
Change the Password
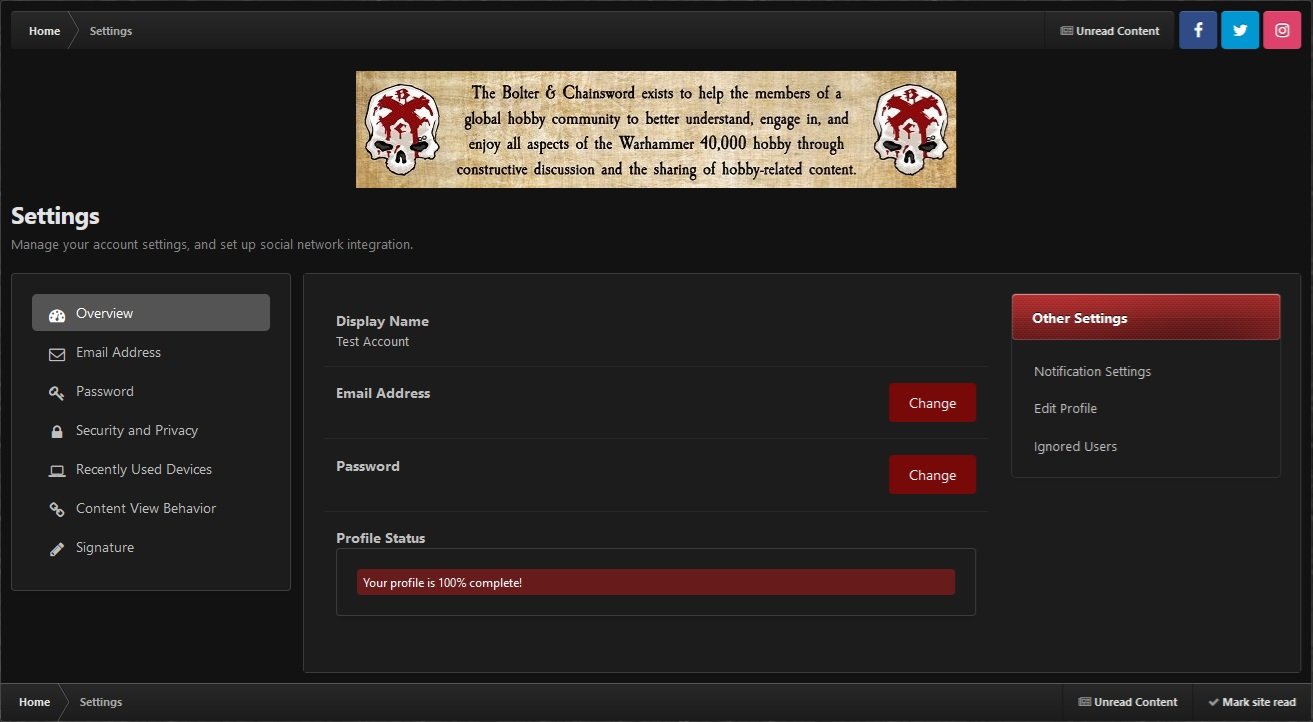(x=932, y=475)
